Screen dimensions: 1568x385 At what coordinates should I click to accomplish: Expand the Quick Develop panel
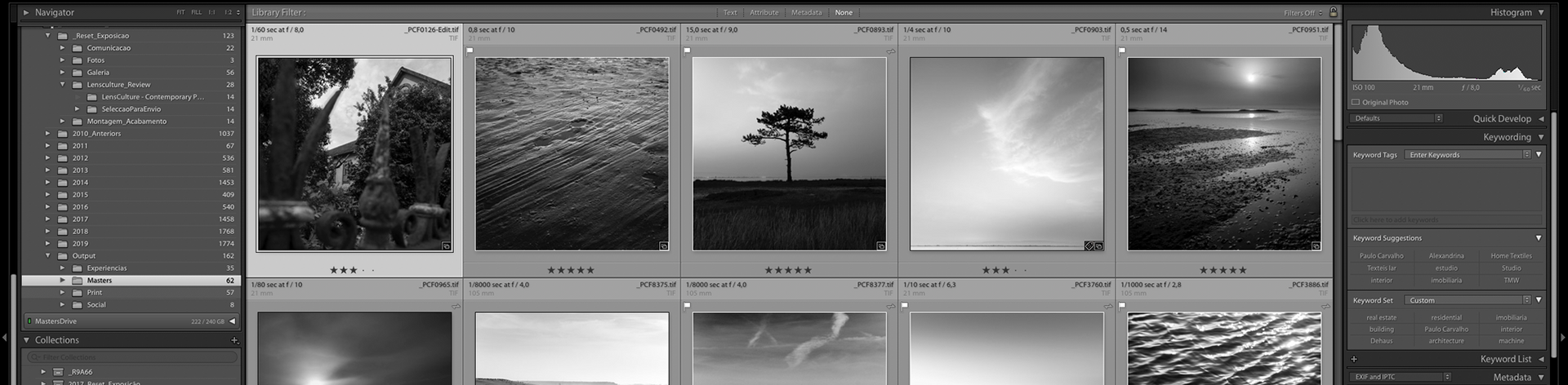(1541, 119)
